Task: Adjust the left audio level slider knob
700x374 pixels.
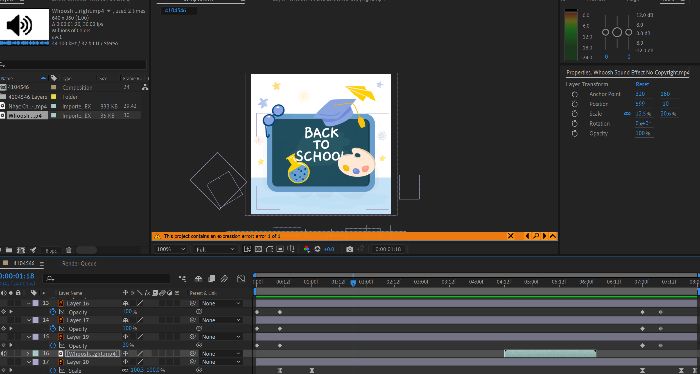Action: click(x=605, y=32)
